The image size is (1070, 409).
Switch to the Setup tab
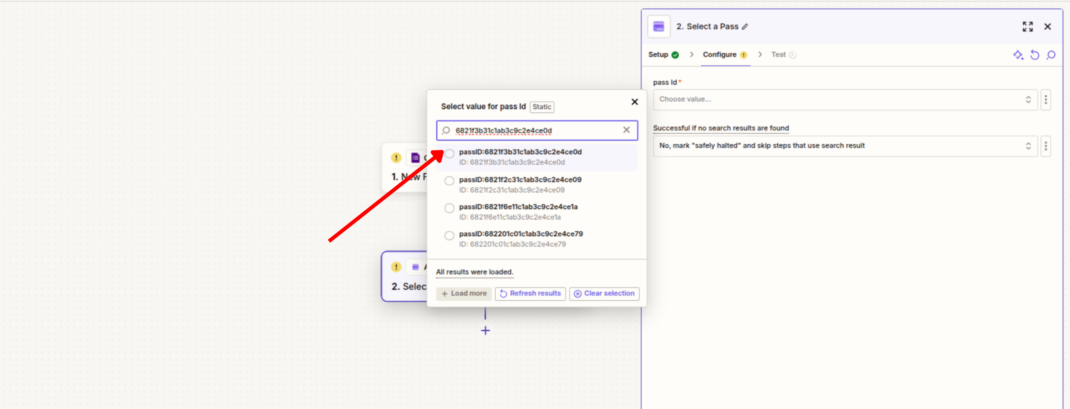[663, 55]
